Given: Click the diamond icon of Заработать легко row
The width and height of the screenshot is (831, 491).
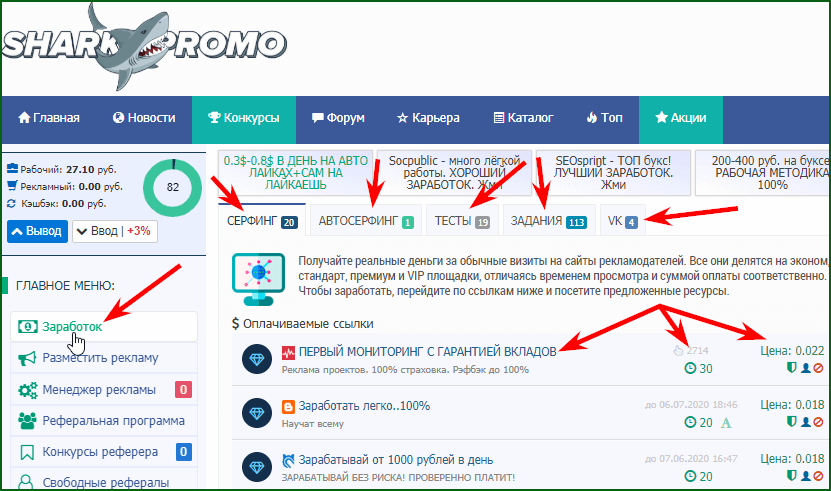Looking at the screenshot, I should 257,413.
